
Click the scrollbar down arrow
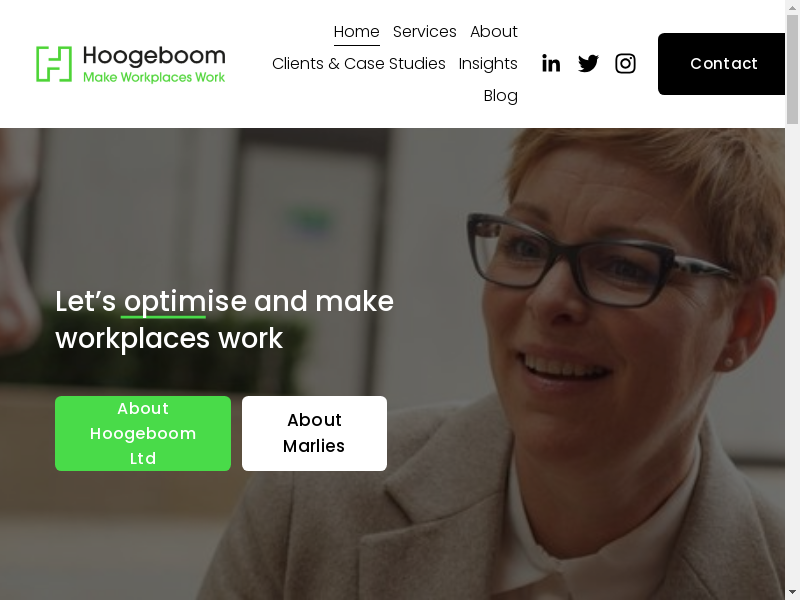792,594
